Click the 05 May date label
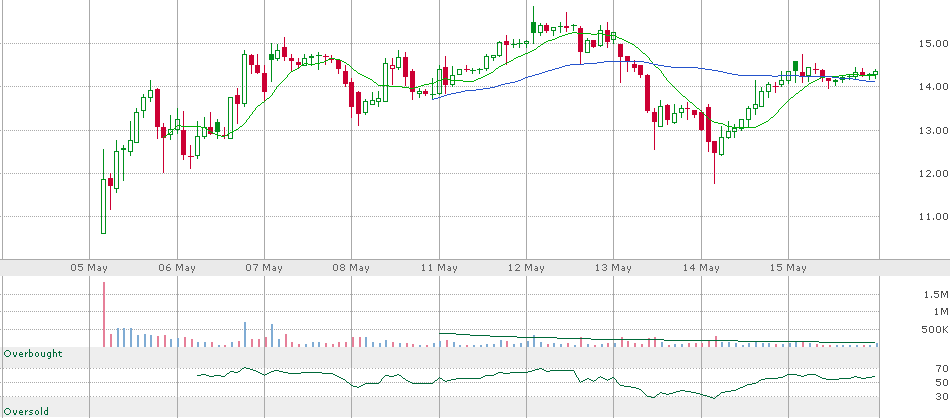 [90, 268]
